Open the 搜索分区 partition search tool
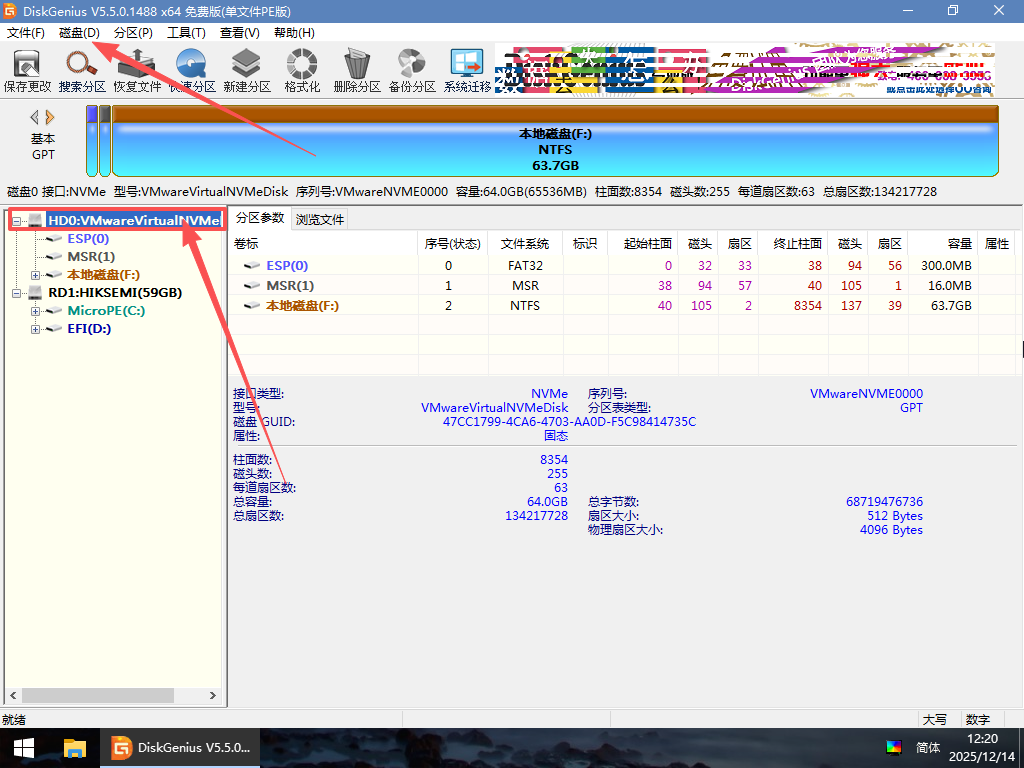 (x=82, y=70)
